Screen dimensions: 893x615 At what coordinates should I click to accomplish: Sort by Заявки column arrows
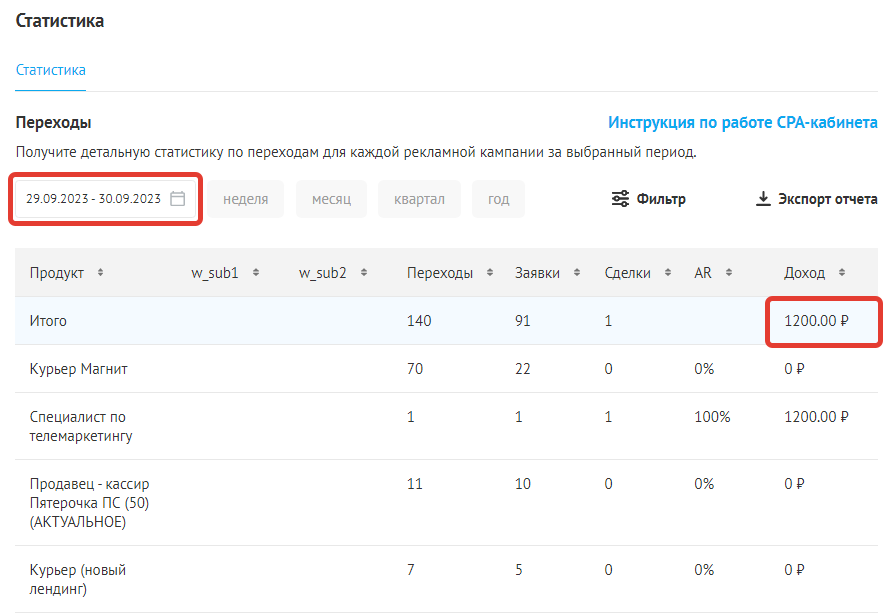point(577,272)
